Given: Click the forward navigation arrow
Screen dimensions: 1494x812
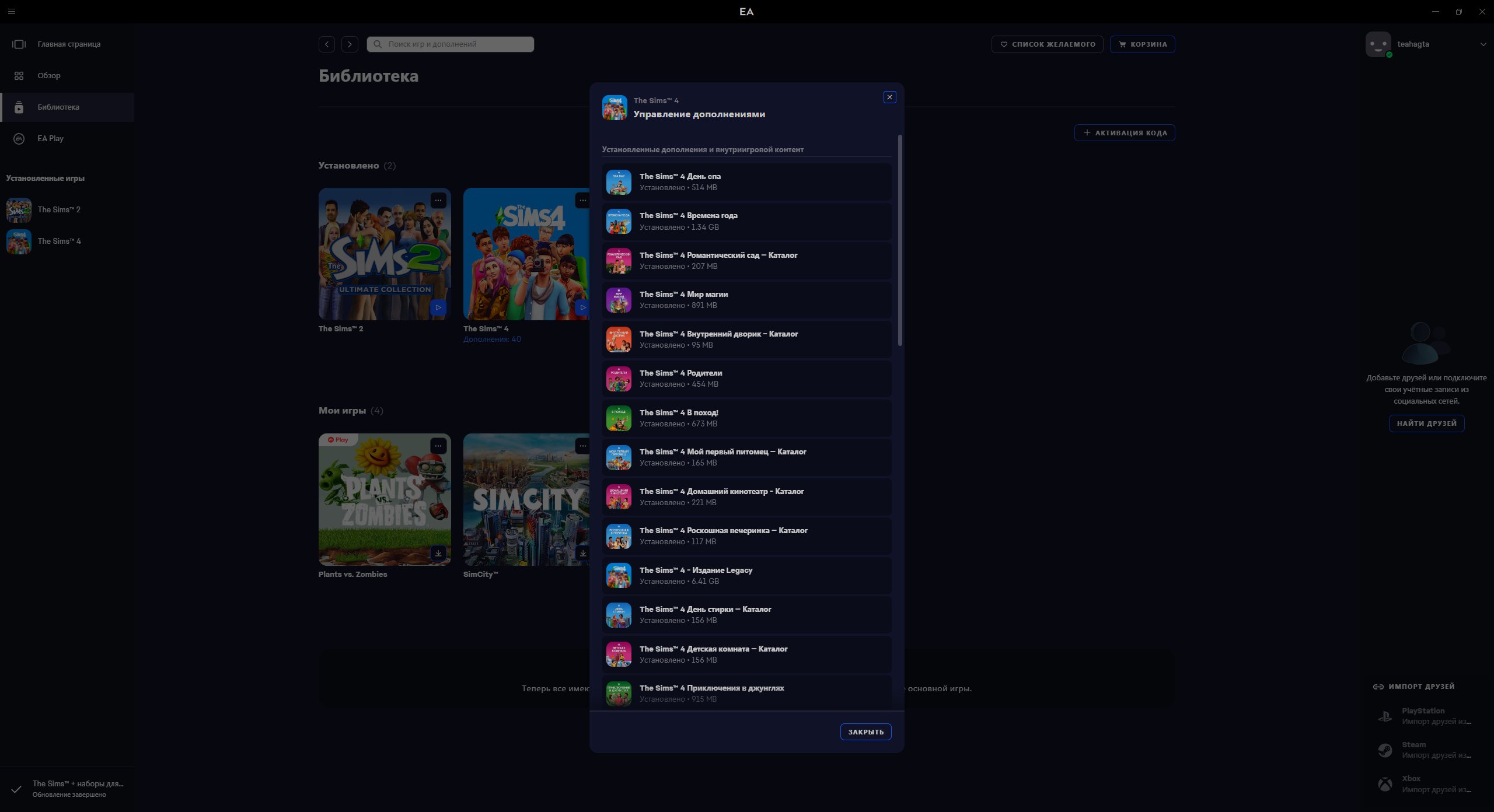Looking at the screenshot, I should 350,44.
